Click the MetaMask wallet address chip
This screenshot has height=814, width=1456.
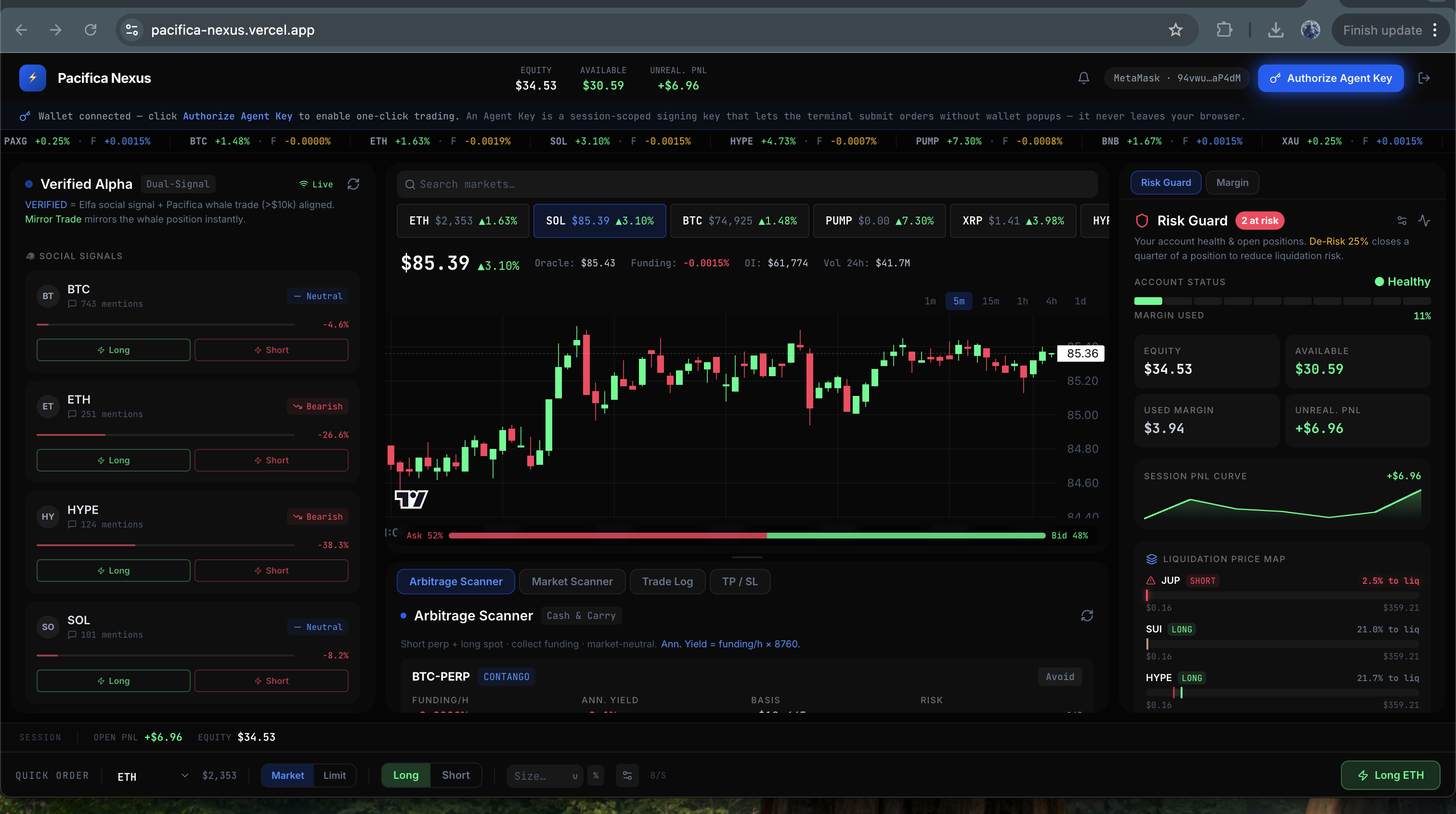coord(1177,78)
